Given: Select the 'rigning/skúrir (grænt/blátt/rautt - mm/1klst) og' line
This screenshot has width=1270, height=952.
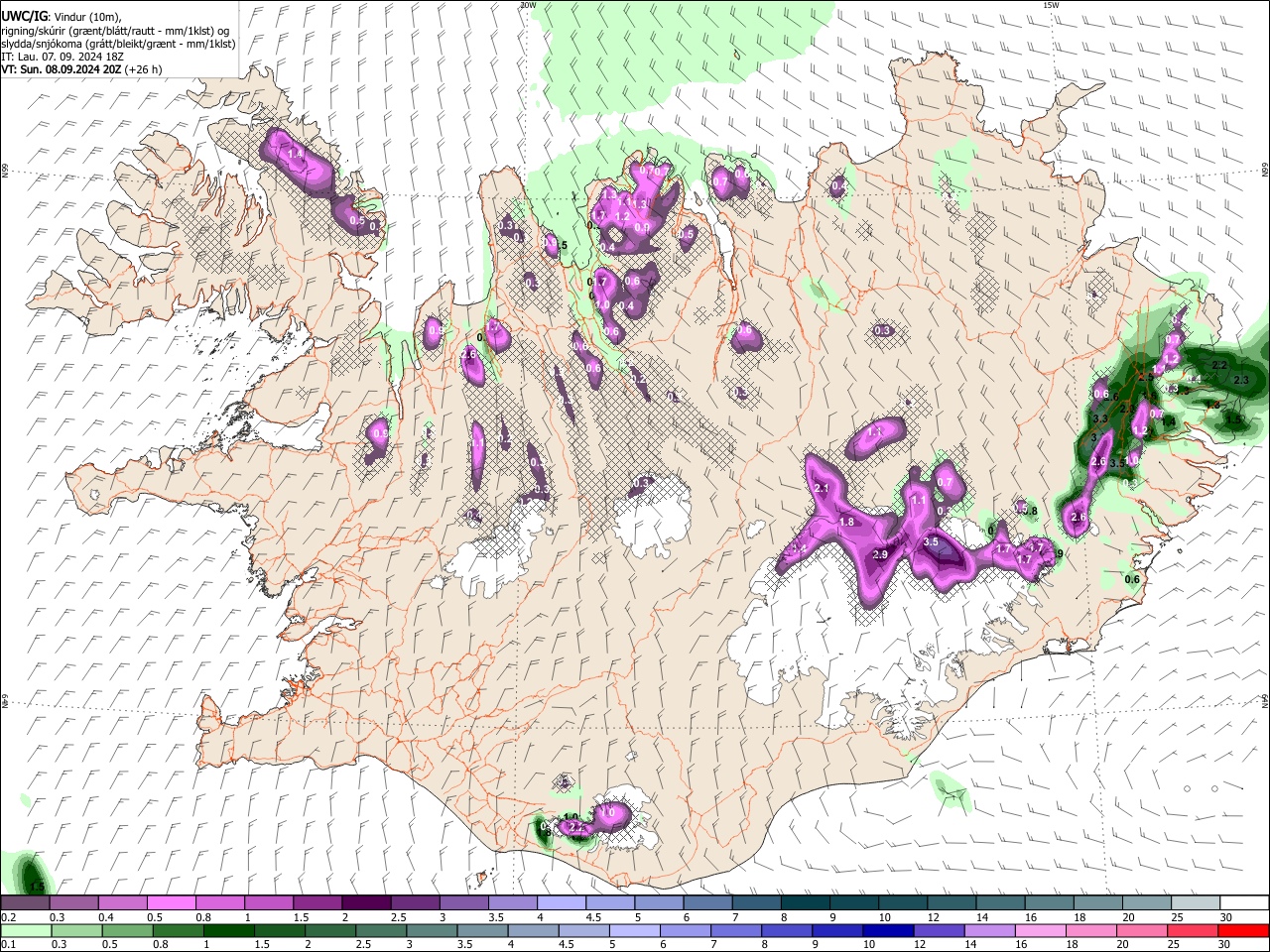Looking at the screenshot, I should [115, 31].
